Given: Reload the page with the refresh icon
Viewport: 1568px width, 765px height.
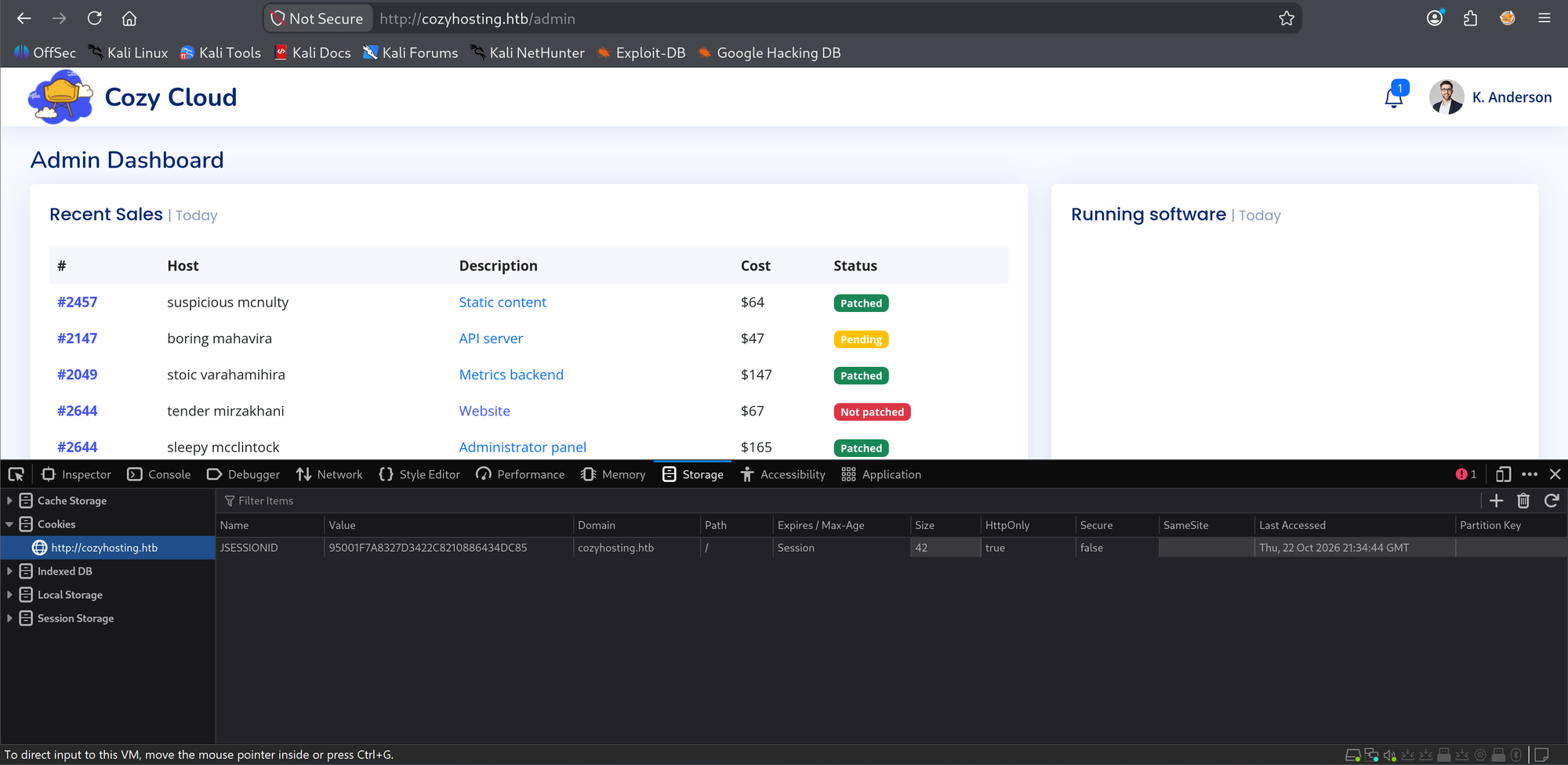Looking at the screenshot, I should click(x=94, y=18).
